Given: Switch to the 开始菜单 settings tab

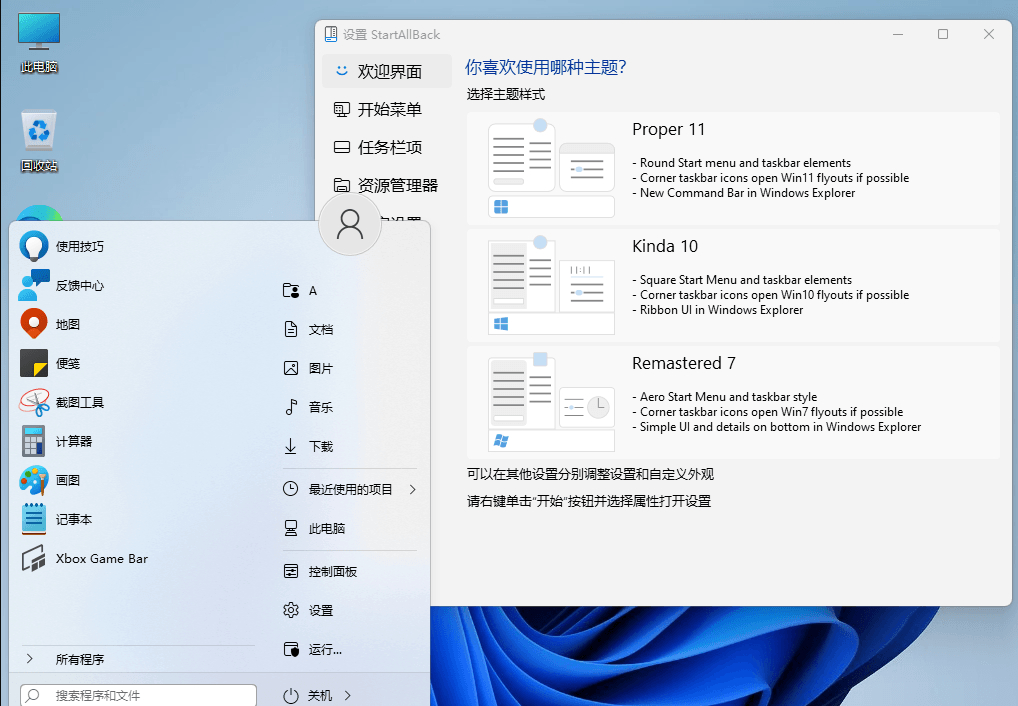Looking at the screenshot, I should pos(387,109).
